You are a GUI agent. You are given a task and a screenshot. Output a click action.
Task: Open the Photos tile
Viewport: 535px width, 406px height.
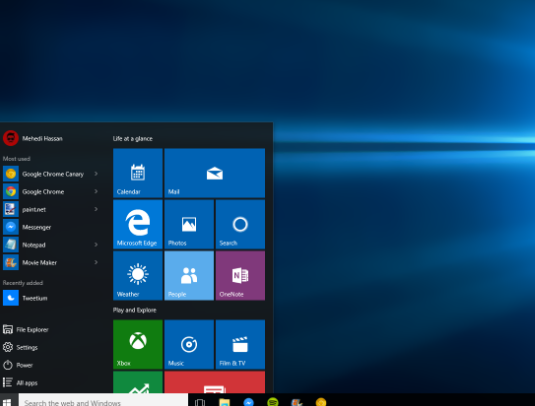[189, 224]
